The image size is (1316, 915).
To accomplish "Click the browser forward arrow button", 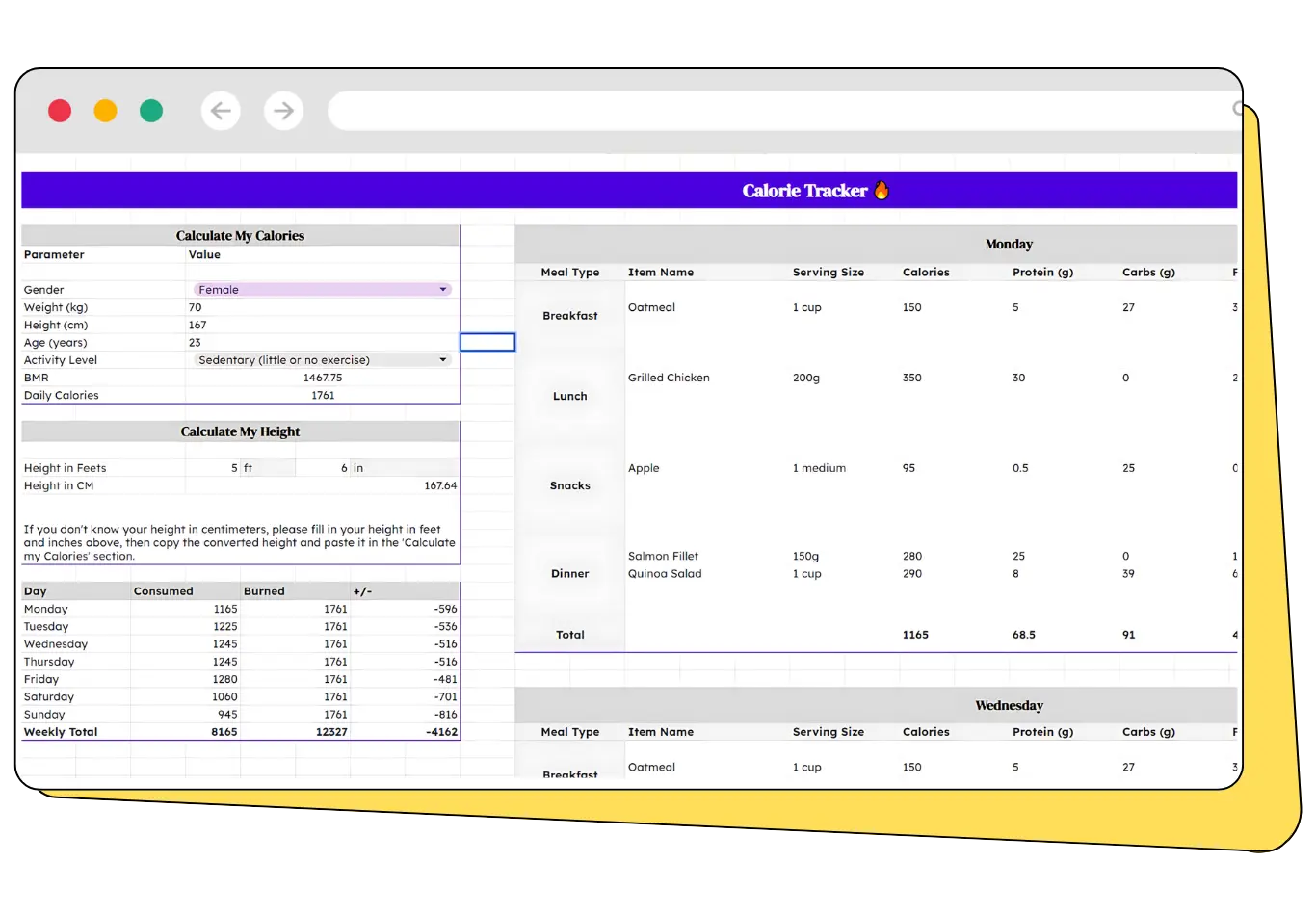I will tap(283, 111).
